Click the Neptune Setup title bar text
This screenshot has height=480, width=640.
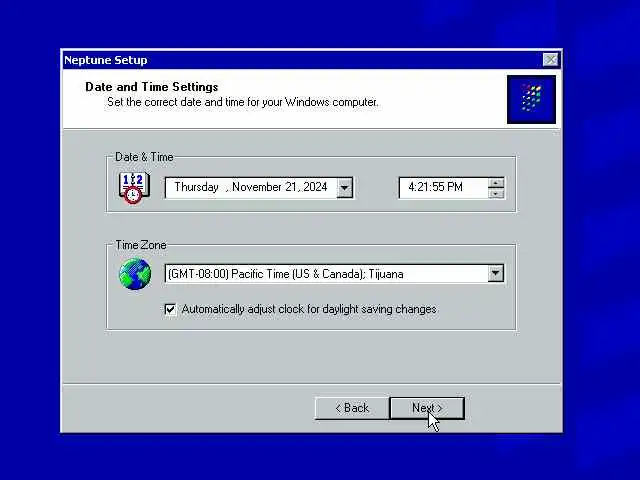[106, 60]
